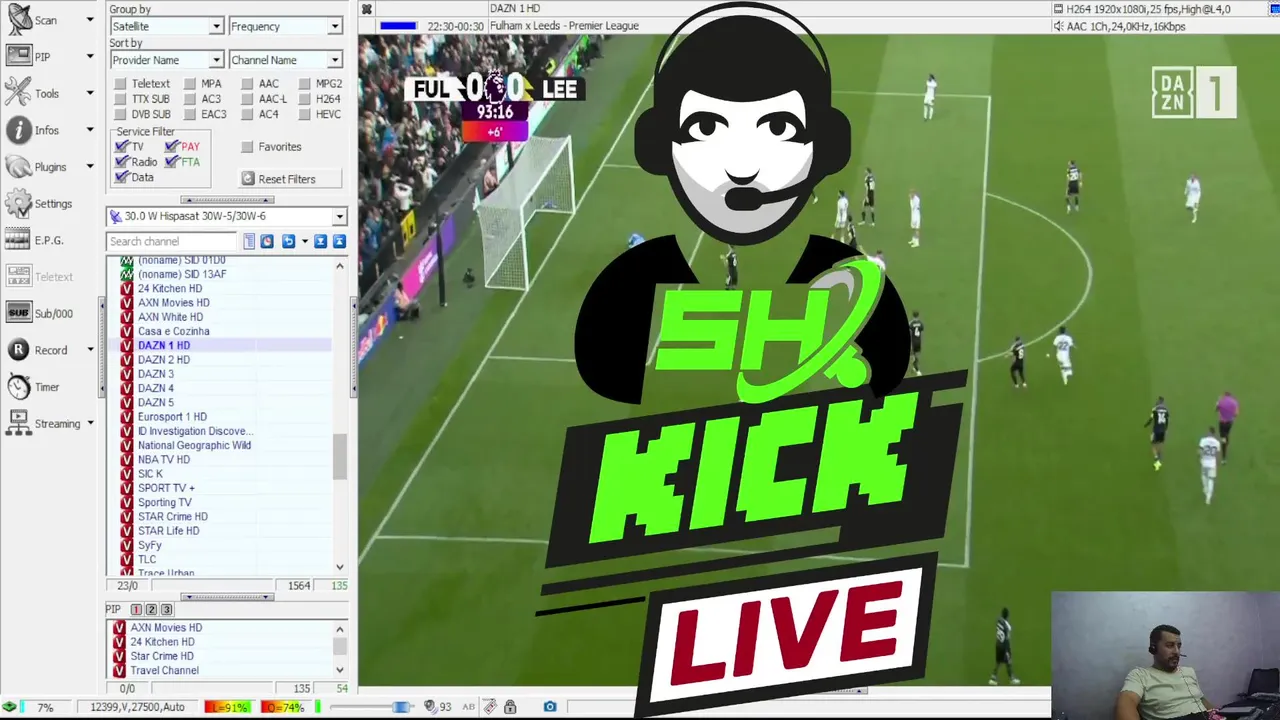The width and height of the screenshot is (1280, 720).
Task: Click the AB audio icon in status bar
Action: pos(469,707)
